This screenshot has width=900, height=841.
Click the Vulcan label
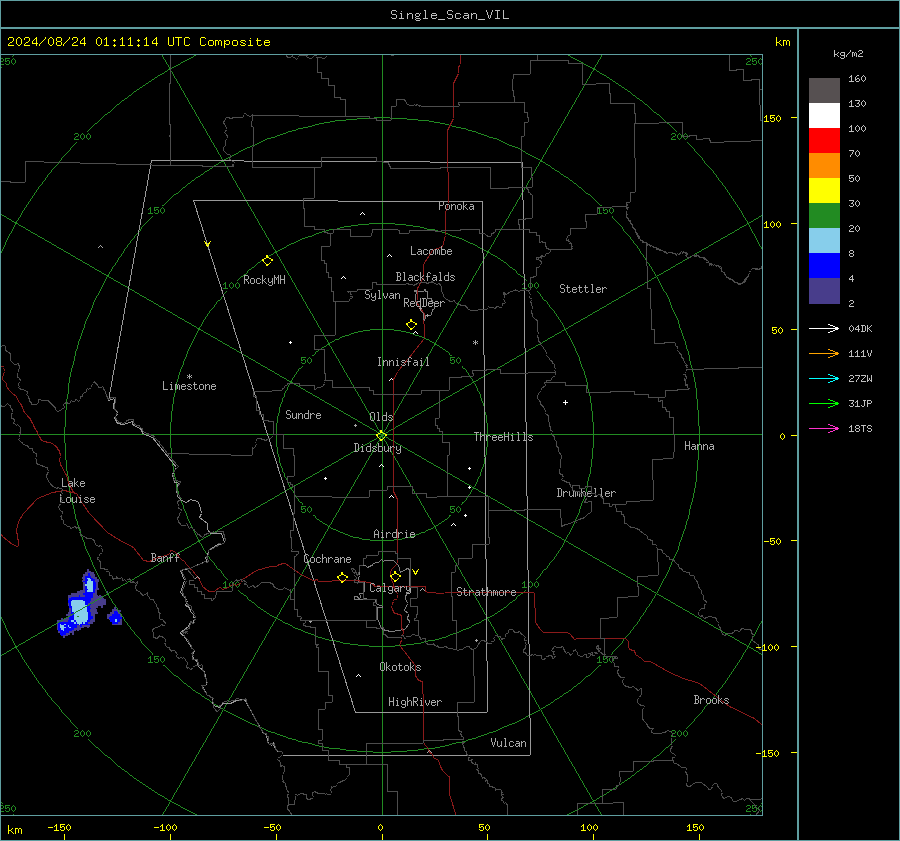tap(508, 743)
